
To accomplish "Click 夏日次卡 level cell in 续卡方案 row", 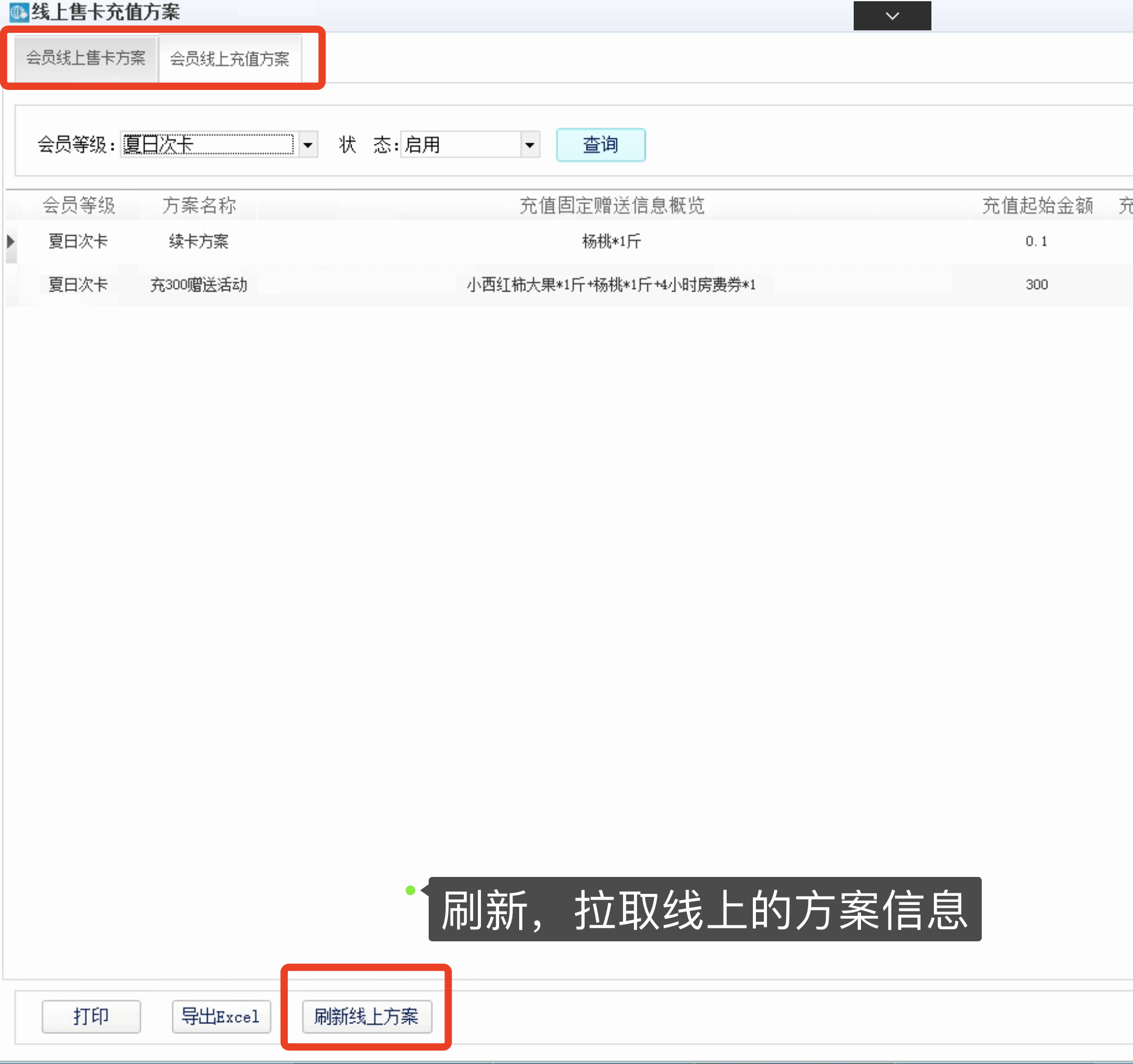I will [78, 242].
